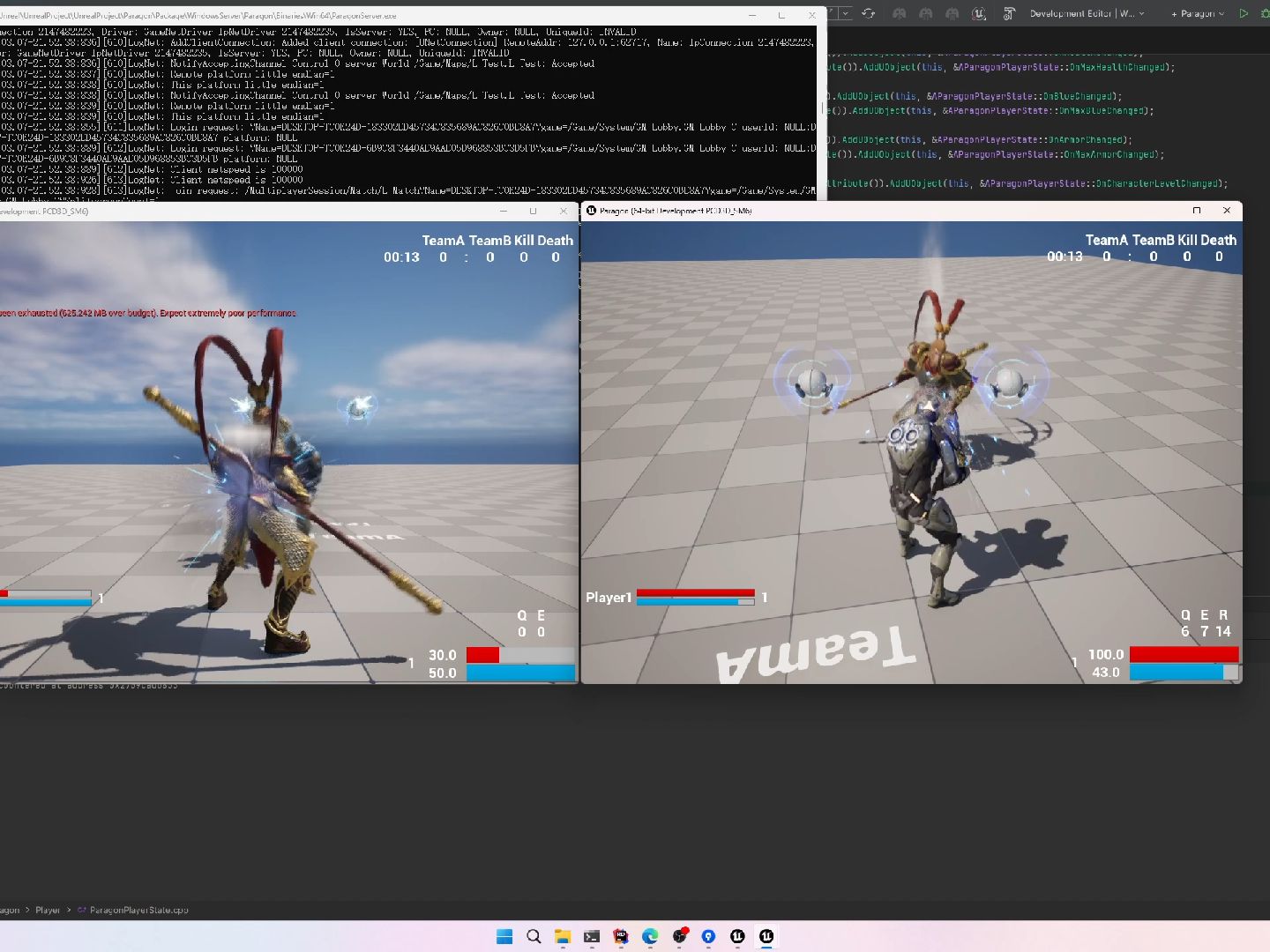Click the Kill column header in right window
This screenshot has width=1270, height=952.
click(x=1187, y=240)
